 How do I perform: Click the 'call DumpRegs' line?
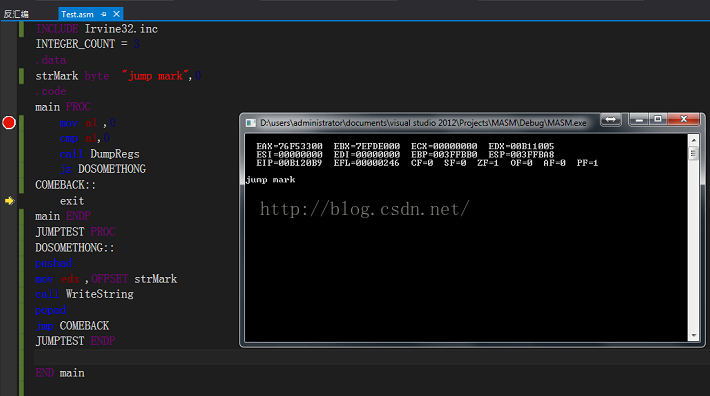coord(100,154)
